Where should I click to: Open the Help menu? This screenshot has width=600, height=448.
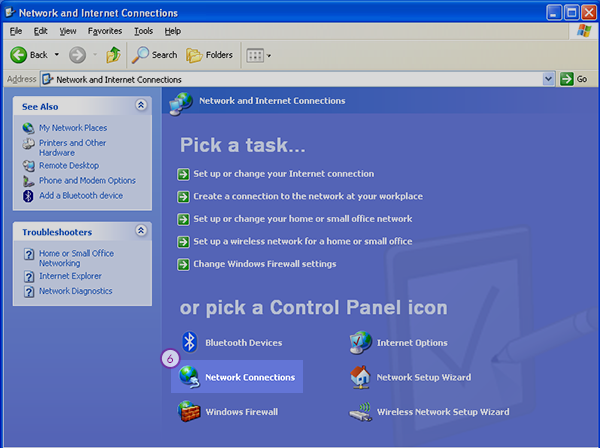coord(173,31)
